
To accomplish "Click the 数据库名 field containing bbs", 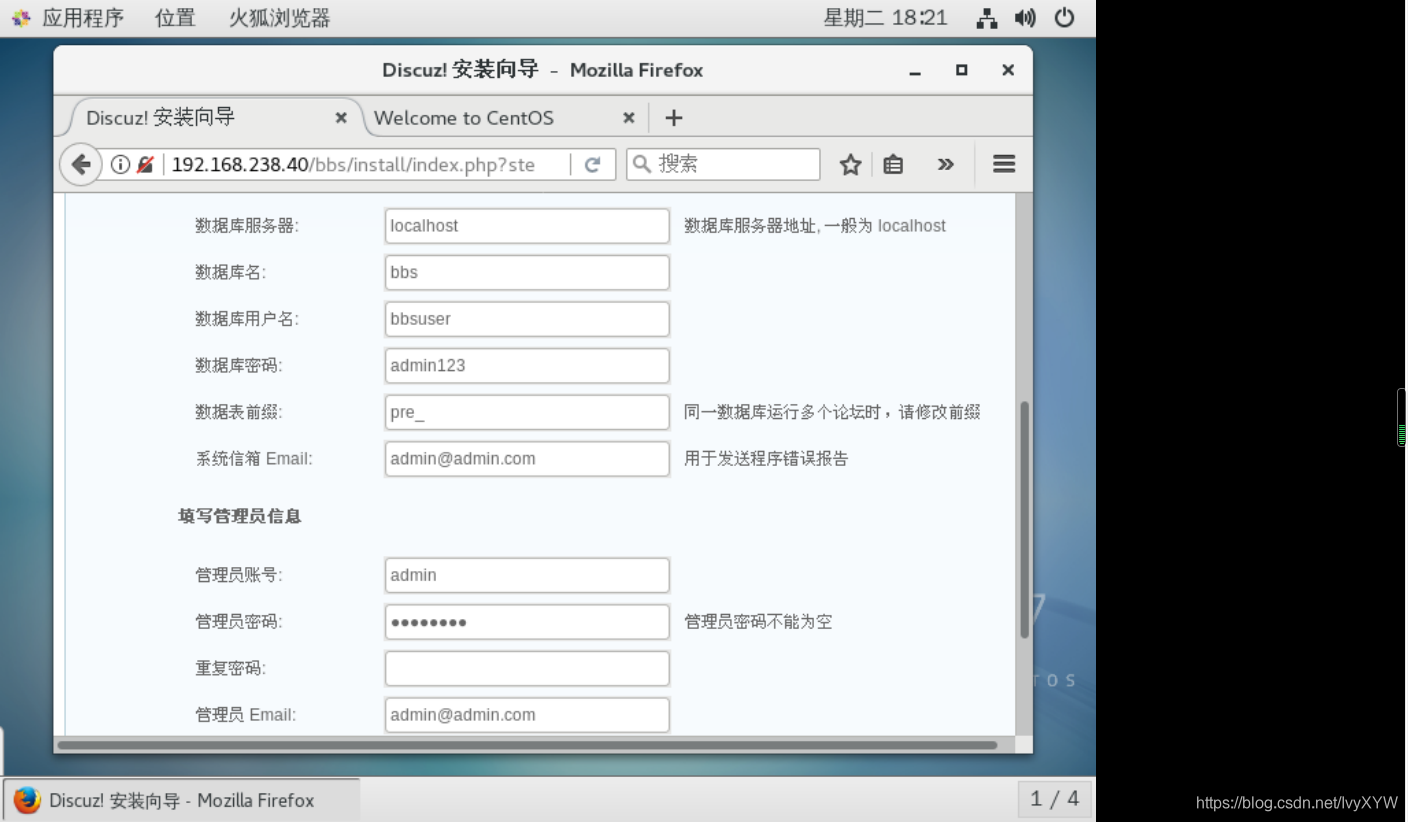I will (527, 272).
